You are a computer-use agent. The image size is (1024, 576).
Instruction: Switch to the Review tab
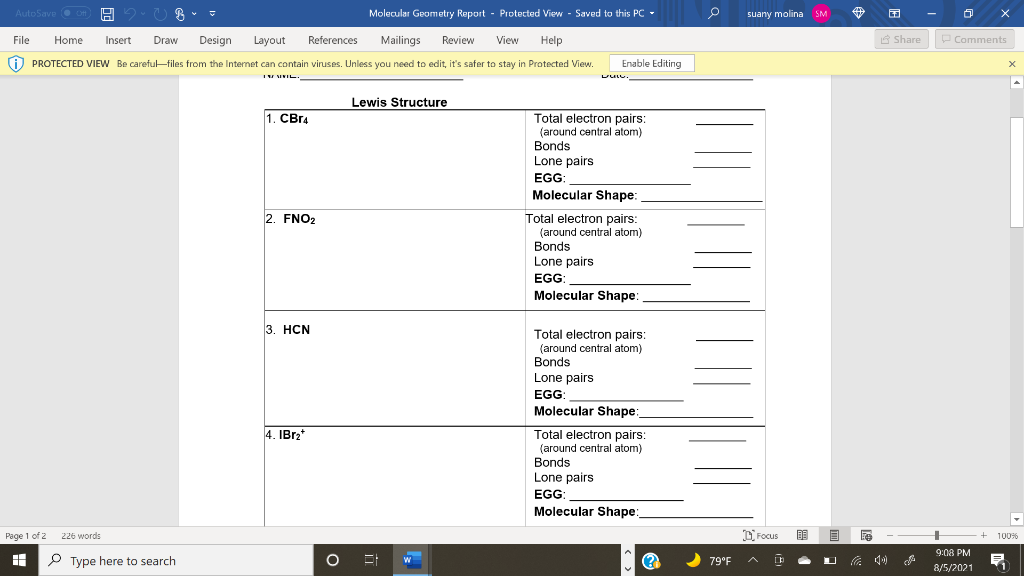[458, 40]
